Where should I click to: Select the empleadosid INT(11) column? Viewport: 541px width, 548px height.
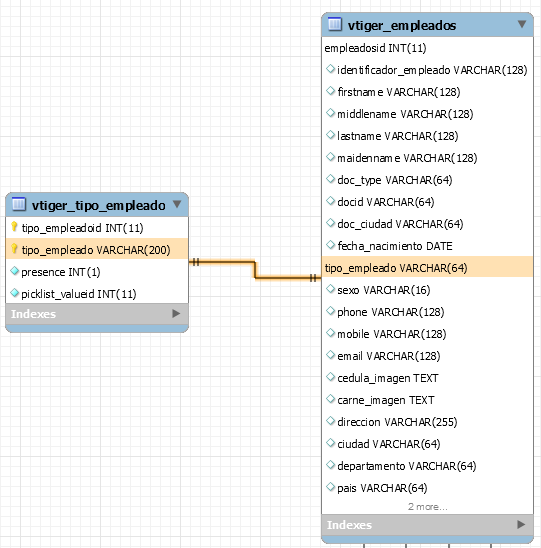tap(427, 48)
